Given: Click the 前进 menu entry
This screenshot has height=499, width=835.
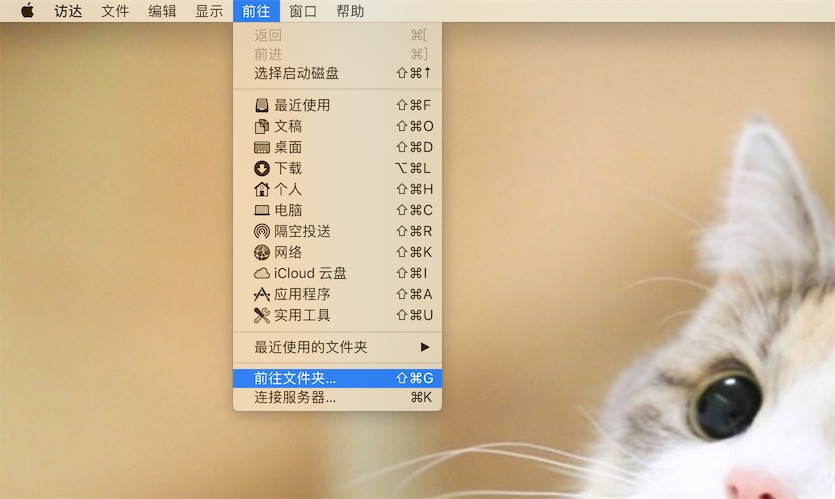Looking at the screenshot, I should (337, 54).
